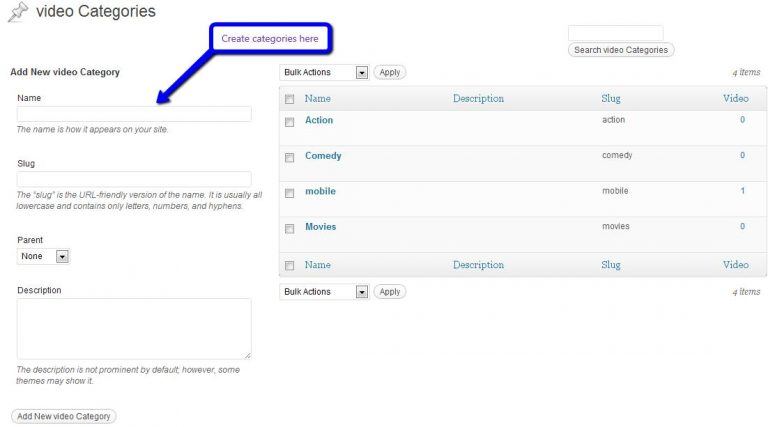Toggle the Movies category checkbox
768x427 pixels.
click(x=289, y=229)
